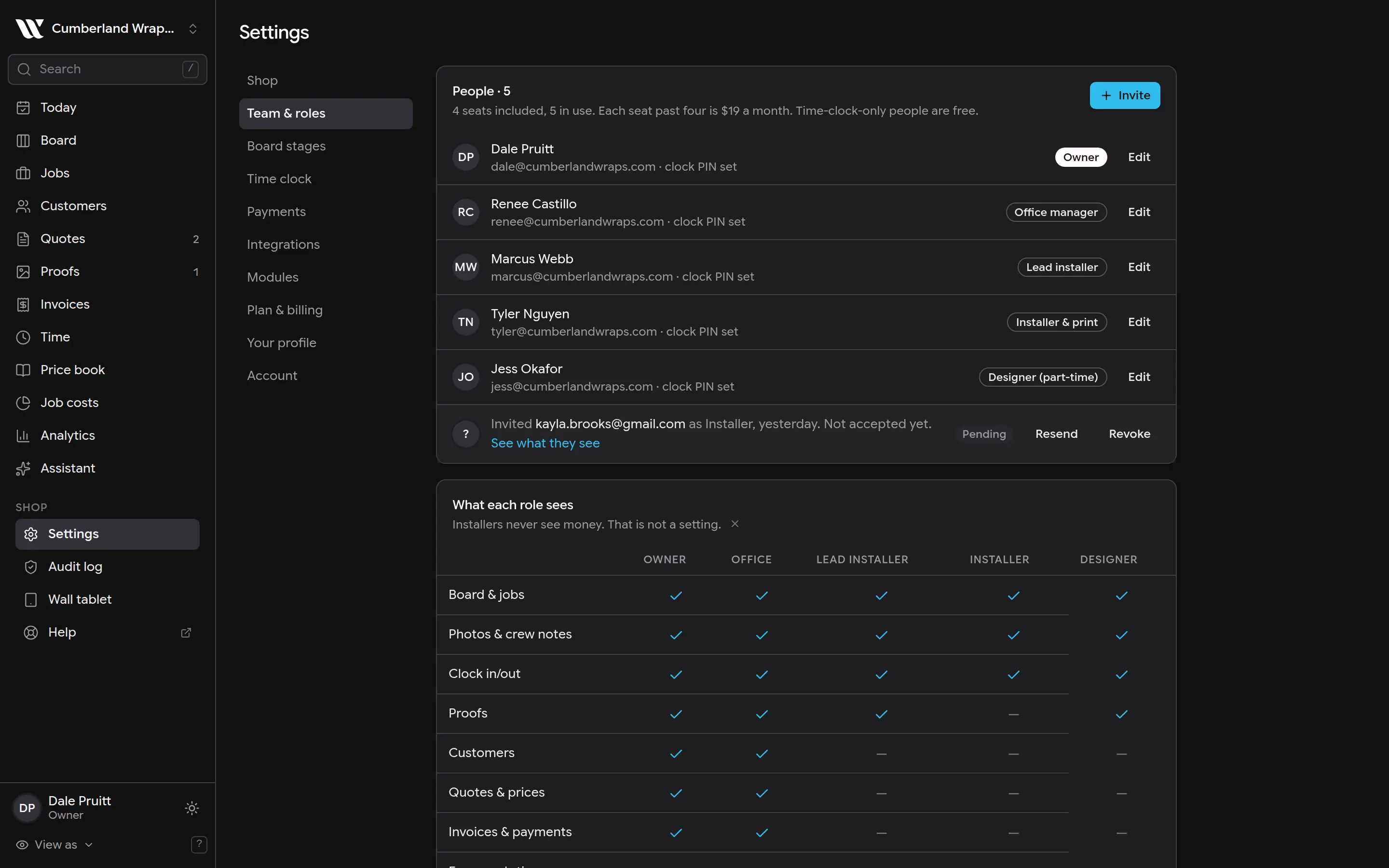
Task: Open the Board icon in sidebar
Action: (23, 141)
